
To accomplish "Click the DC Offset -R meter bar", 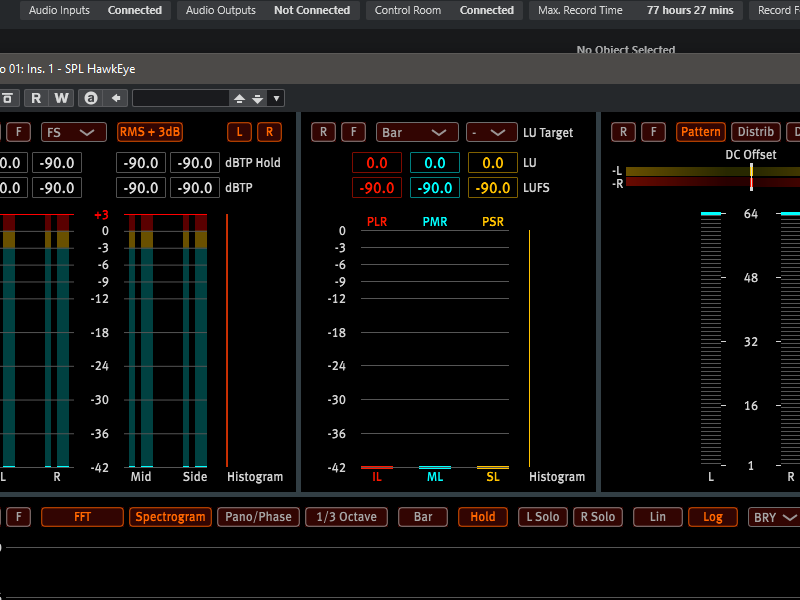I will pyautogui.click(x=713, y=182).
